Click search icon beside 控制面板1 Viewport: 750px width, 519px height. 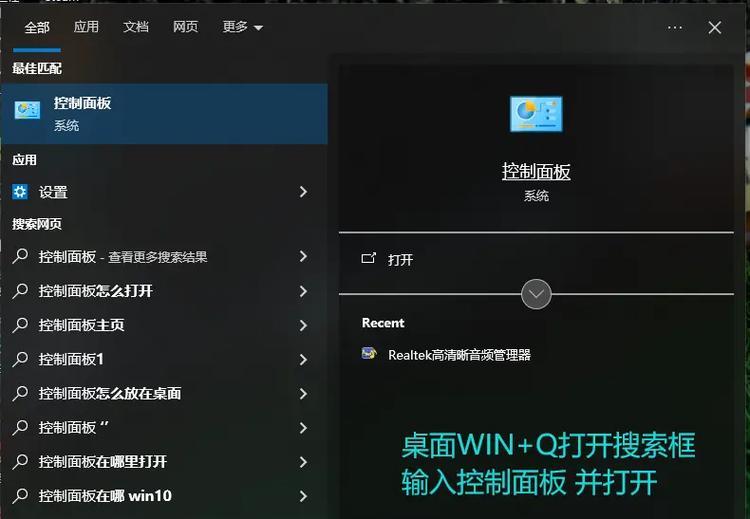coord(20,359)
